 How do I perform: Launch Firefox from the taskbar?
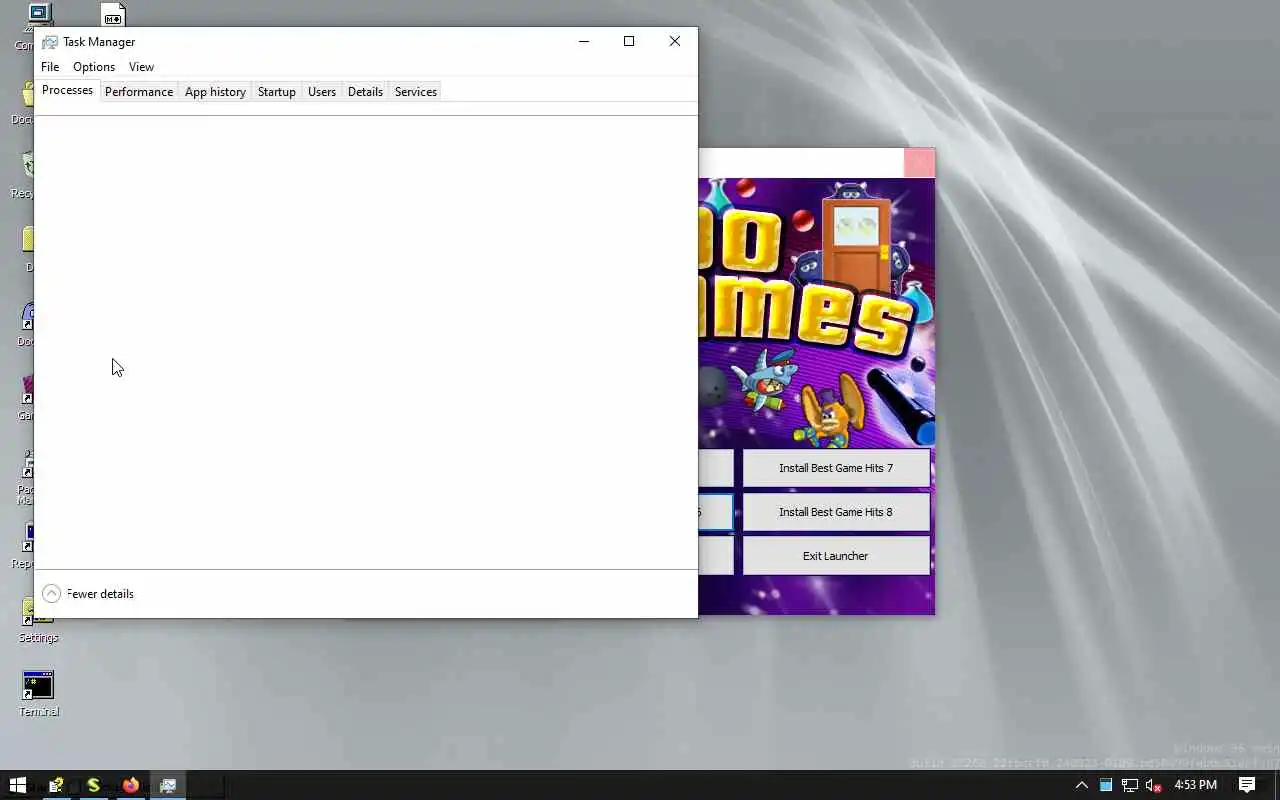131,785
